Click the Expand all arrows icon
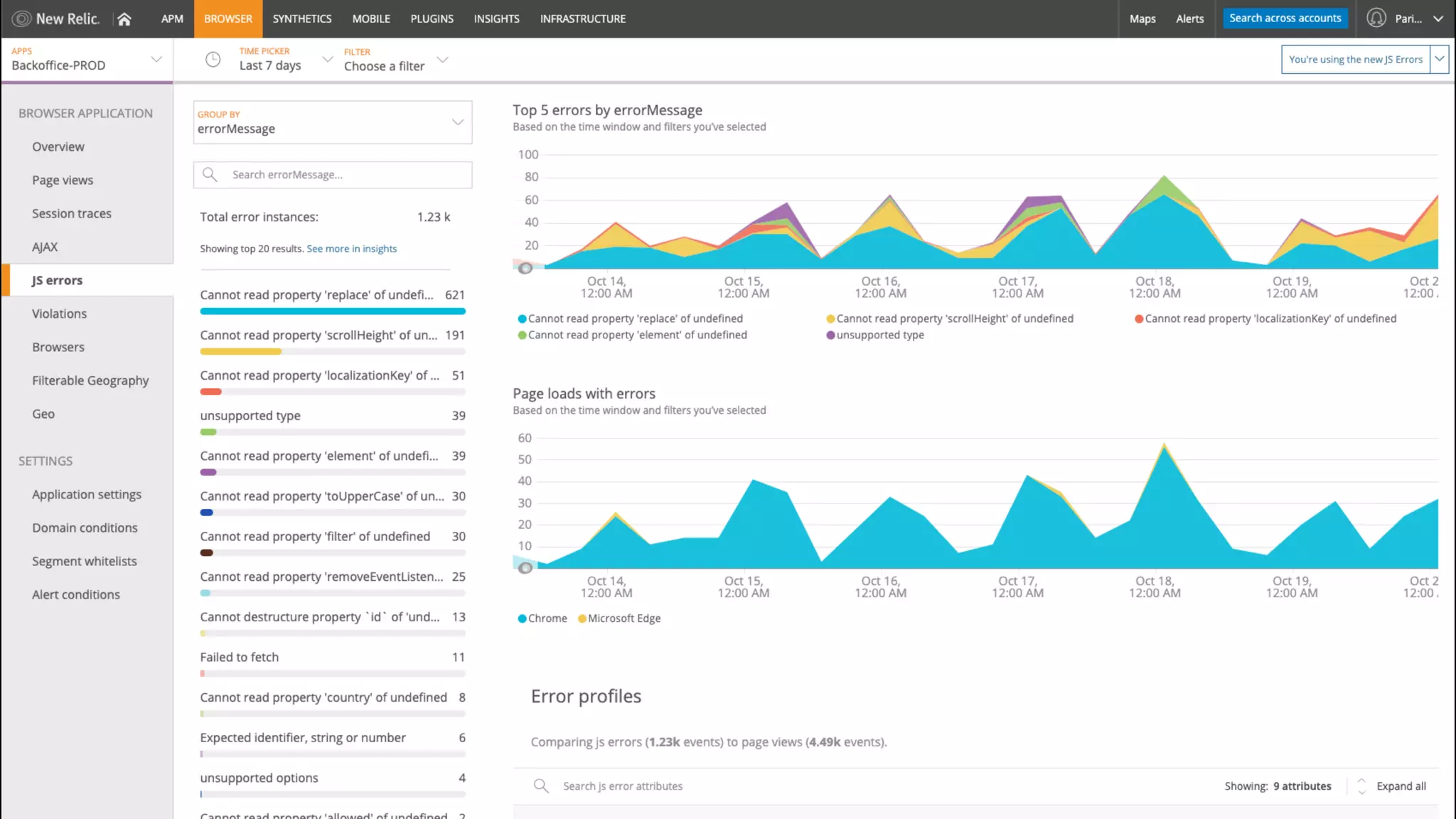 [1361, 786]
